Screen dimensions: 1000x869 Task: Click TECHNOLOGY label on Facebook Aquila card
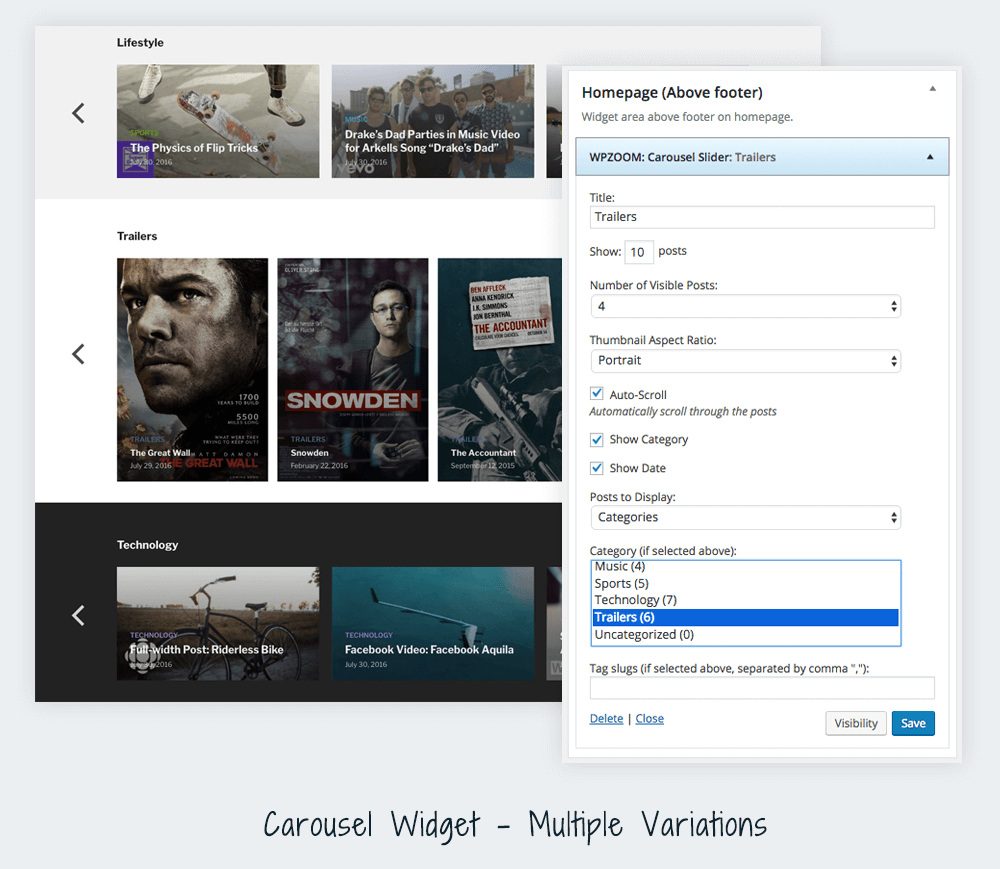[369, 635]
